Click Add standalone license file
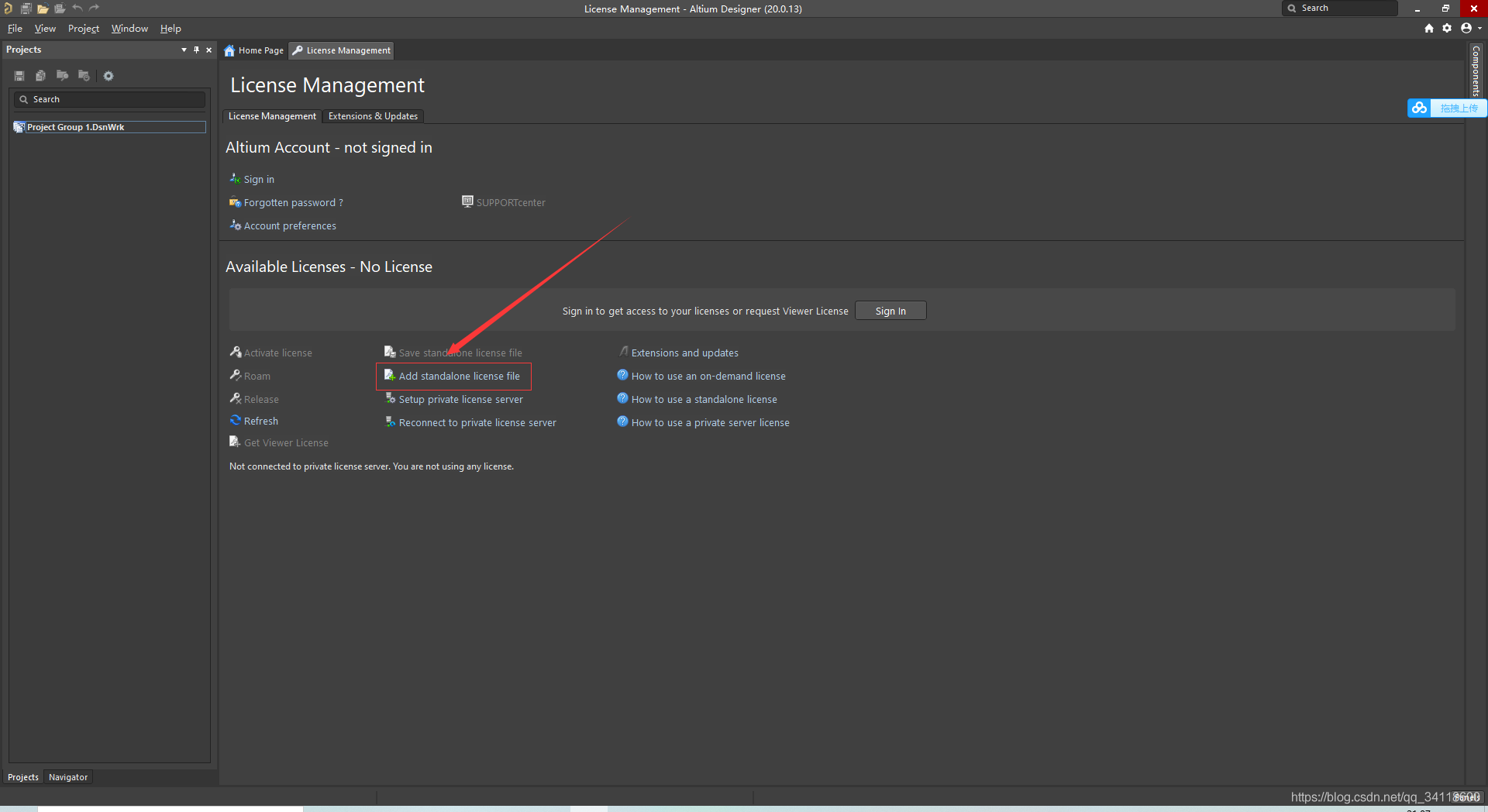 click(459, 376)
